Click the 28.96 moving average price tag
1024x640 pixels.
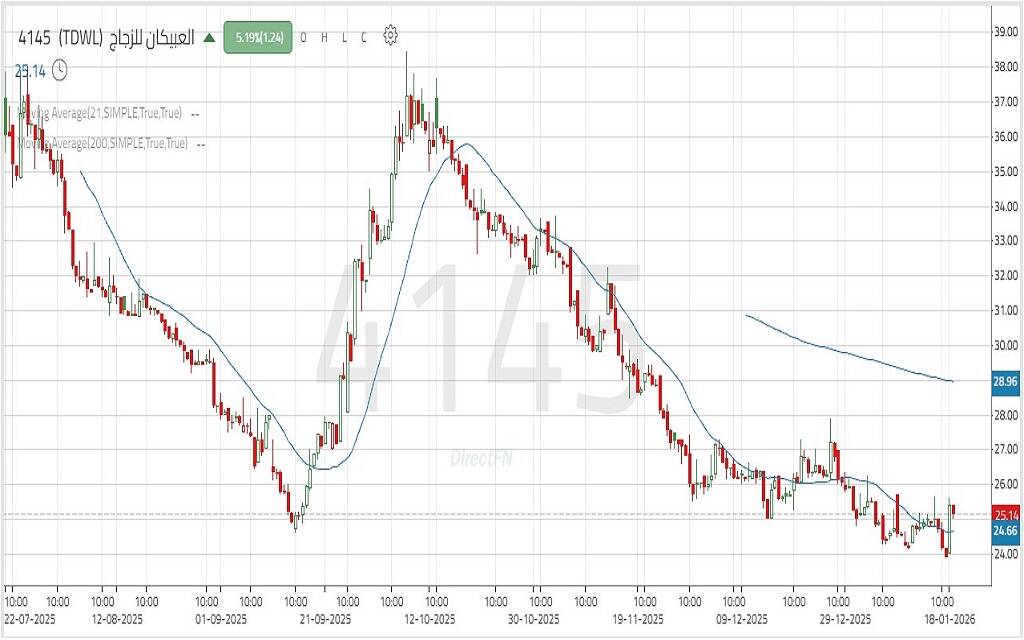point(1004,381)
